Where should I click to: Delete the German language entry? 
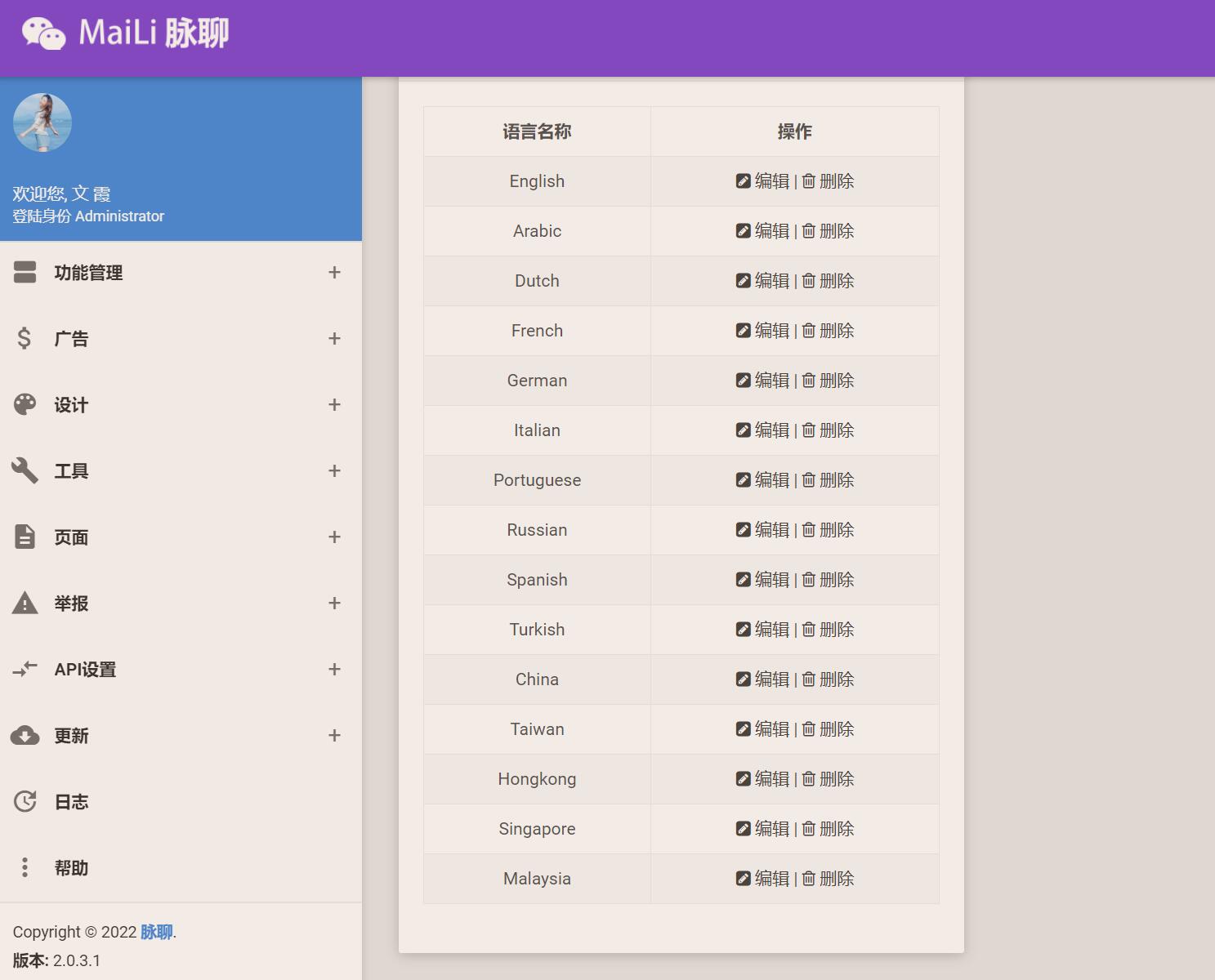(828, 381)
